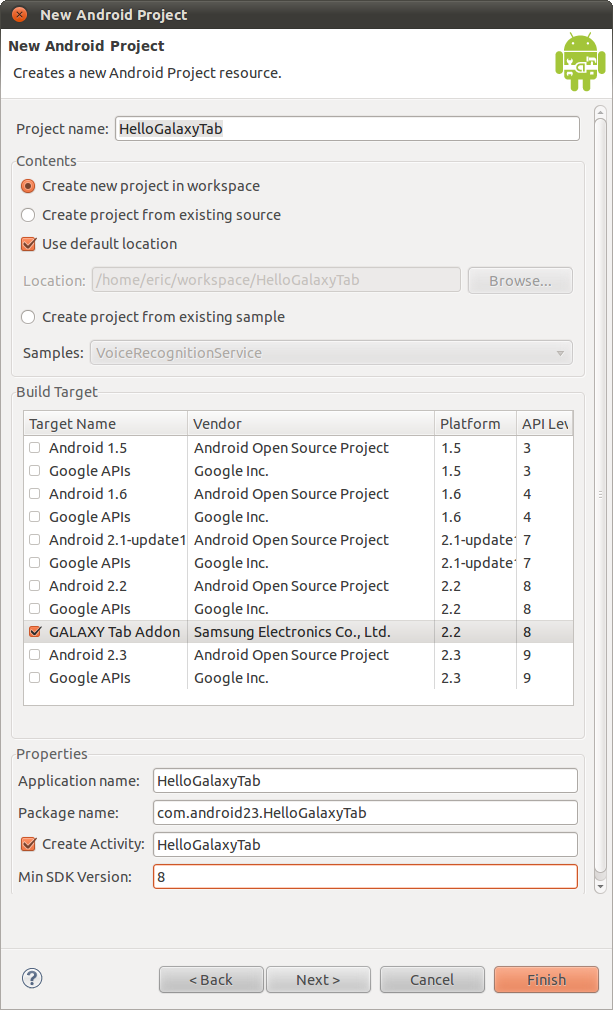Select Create new project in workspace
The width and height of the screenshot is (613, 1010).
[x=28, y=186]
